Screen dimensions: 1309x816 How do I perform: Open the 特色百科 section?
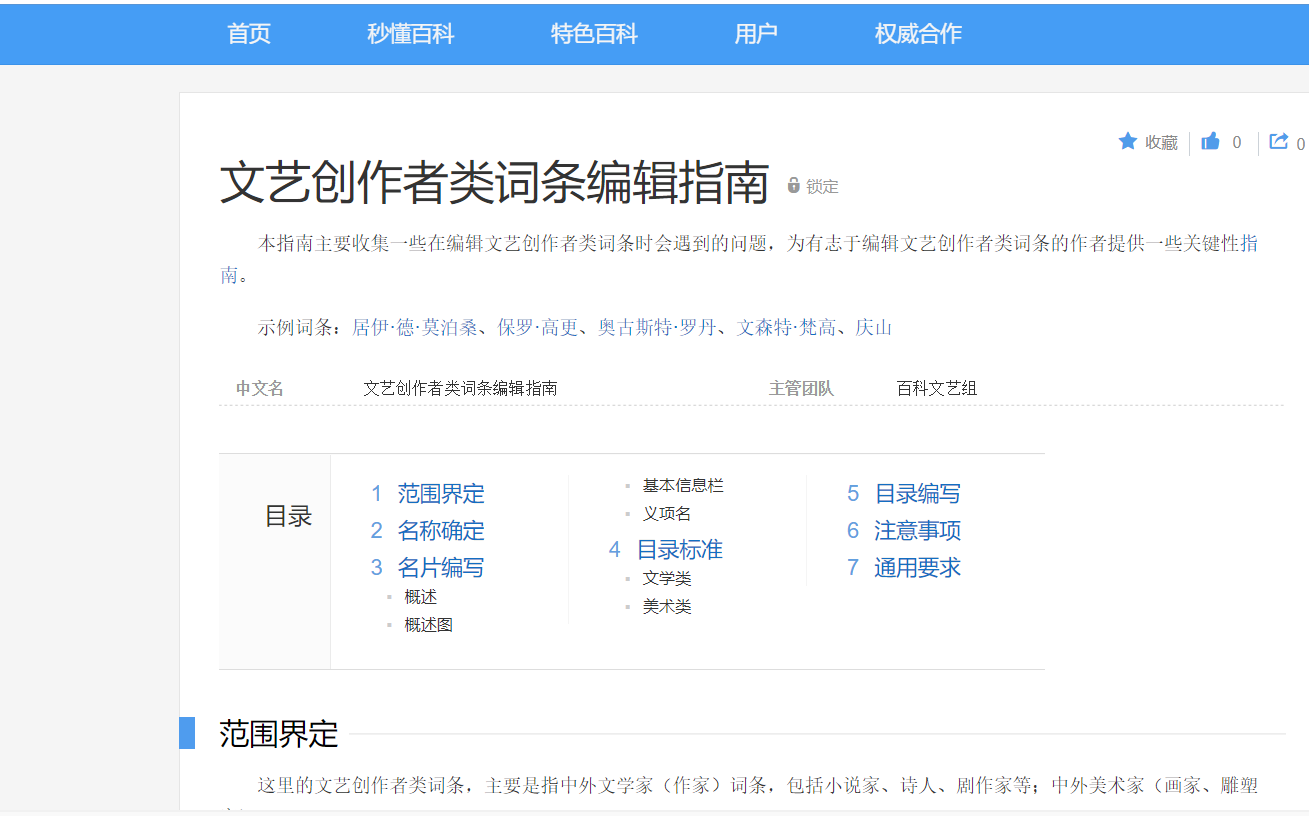(x=594, y=33)
